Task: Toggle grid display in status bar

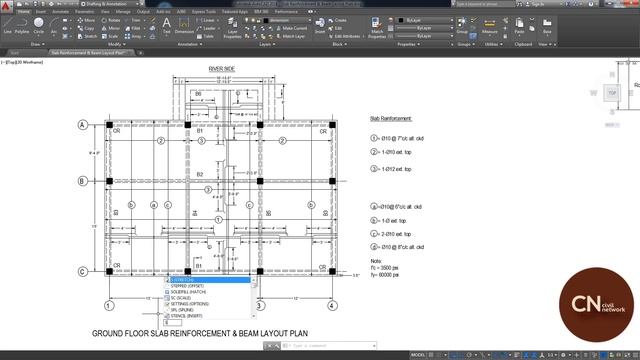Action: click(x=431, y=355)
